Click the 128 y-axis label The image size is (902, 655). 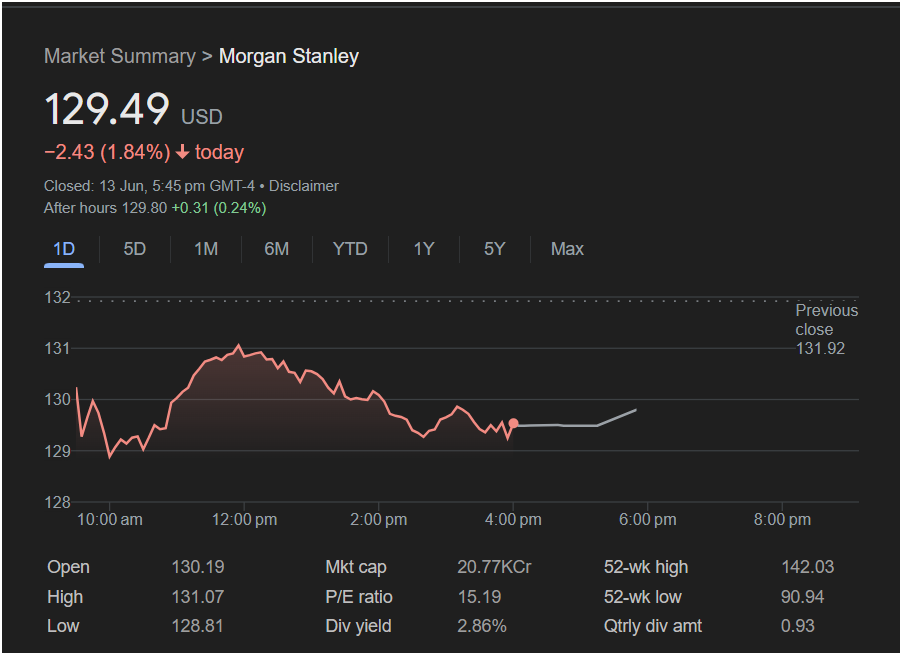58,502
